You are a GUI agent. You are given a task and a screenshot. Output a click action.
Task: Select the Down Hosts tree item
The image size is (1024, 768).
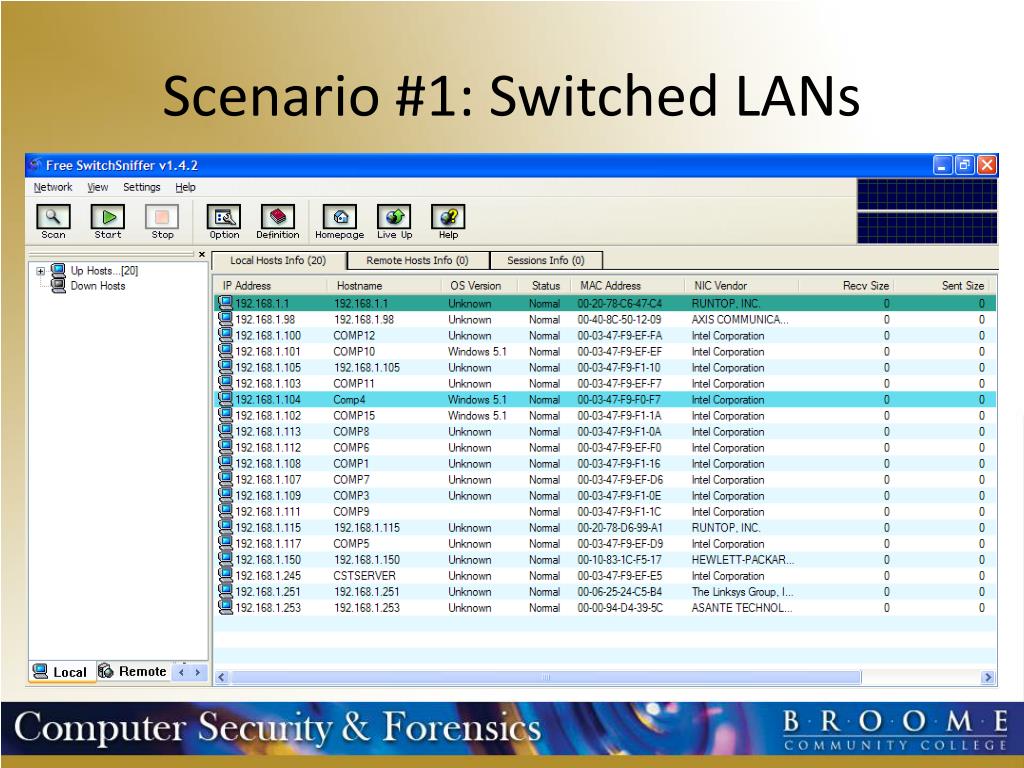[98, 285]
